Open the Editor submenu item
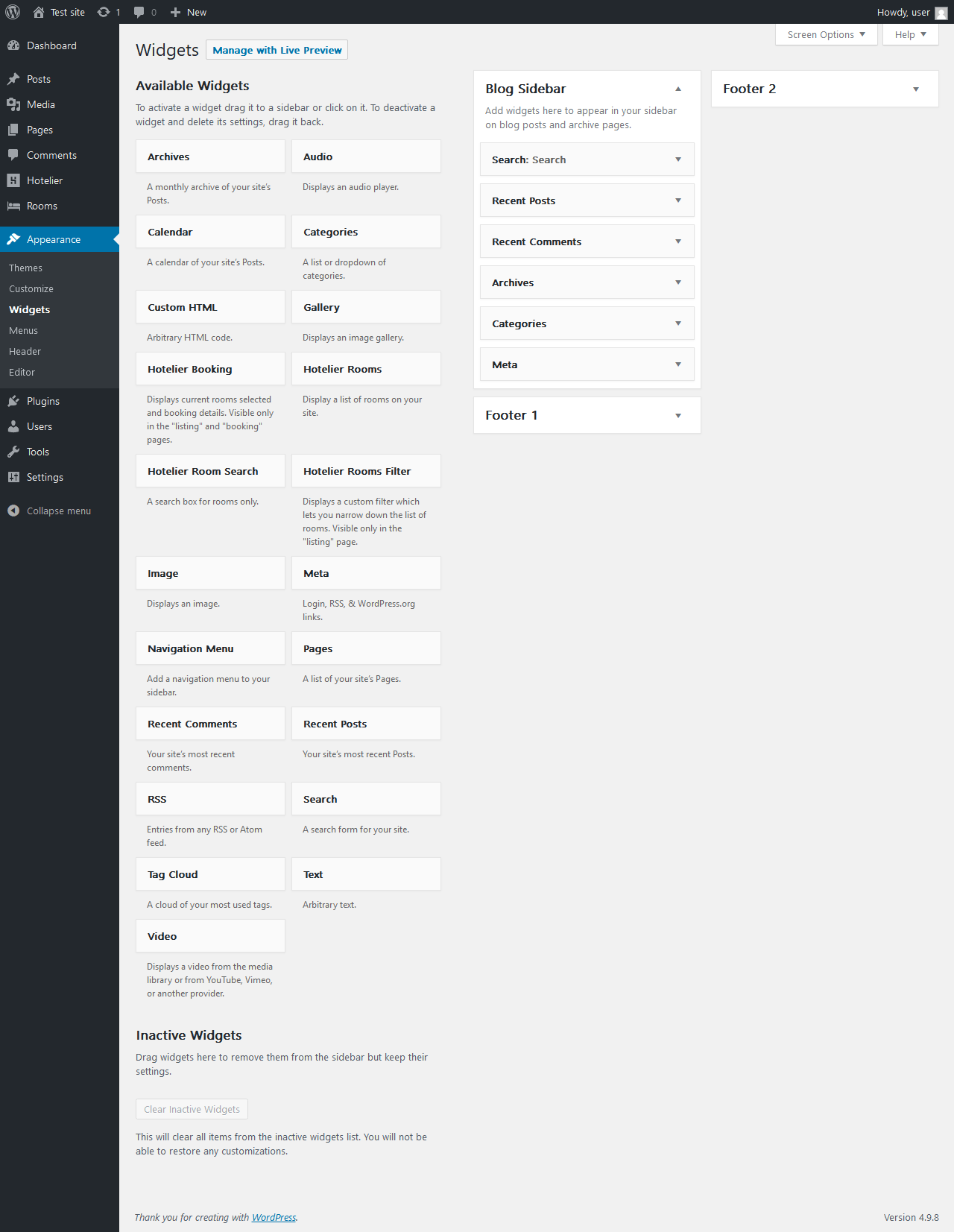The image size is (954, 1232). tap(22, 372)
